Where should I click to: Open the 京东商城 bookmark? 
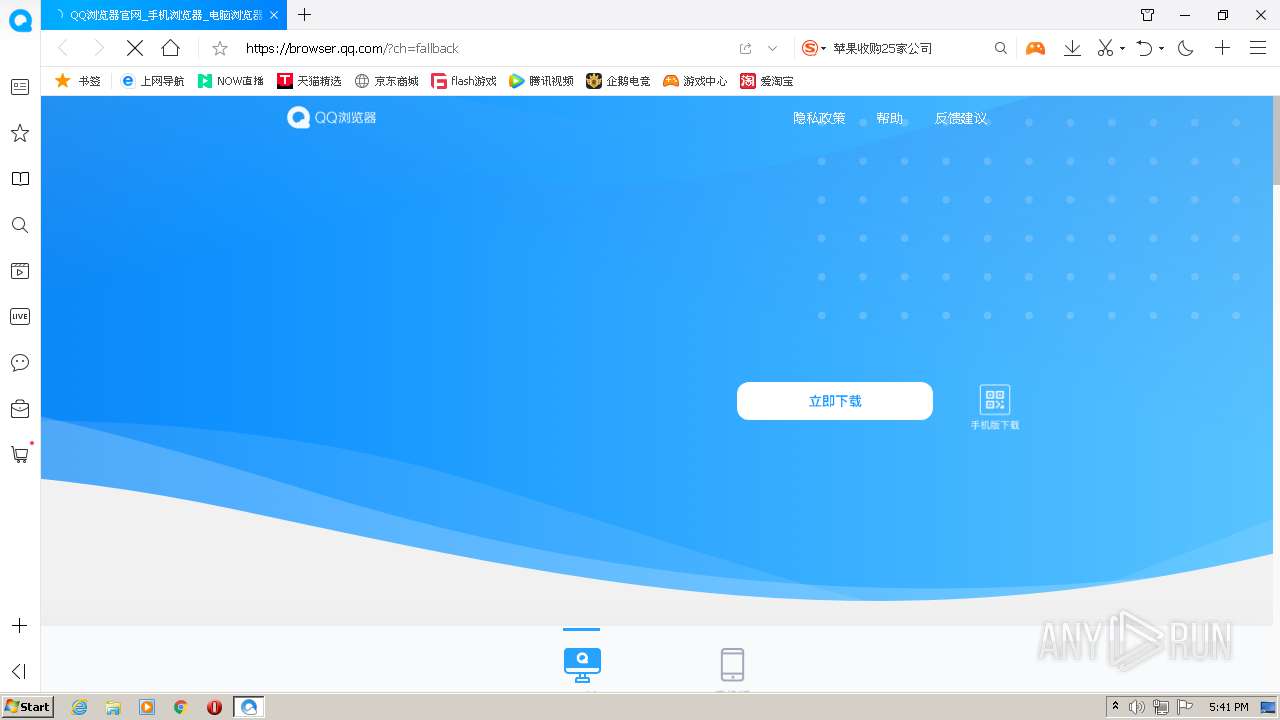[x=387, y=81]
